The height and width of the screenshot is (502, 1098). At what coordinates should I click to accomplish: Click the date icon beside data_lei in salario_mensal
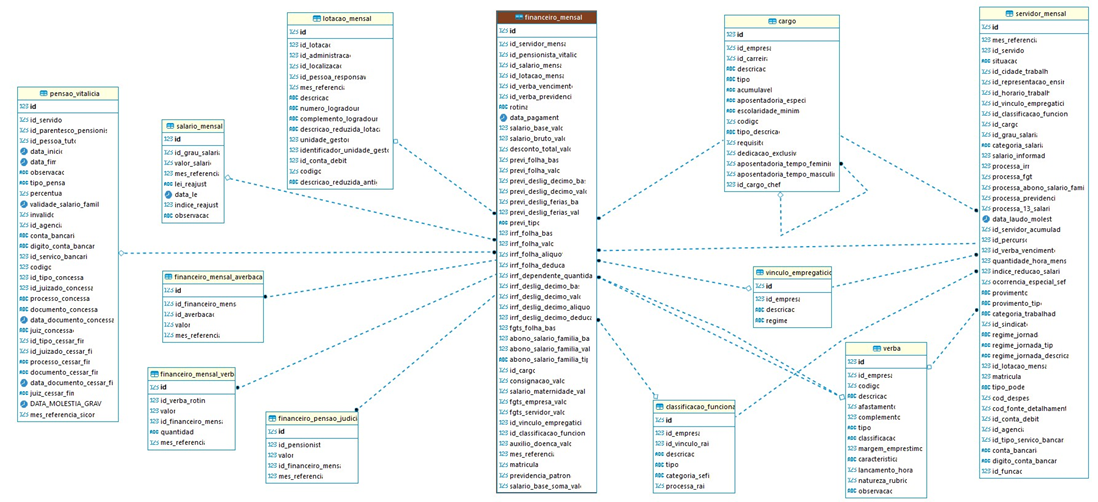click(168, 193)
